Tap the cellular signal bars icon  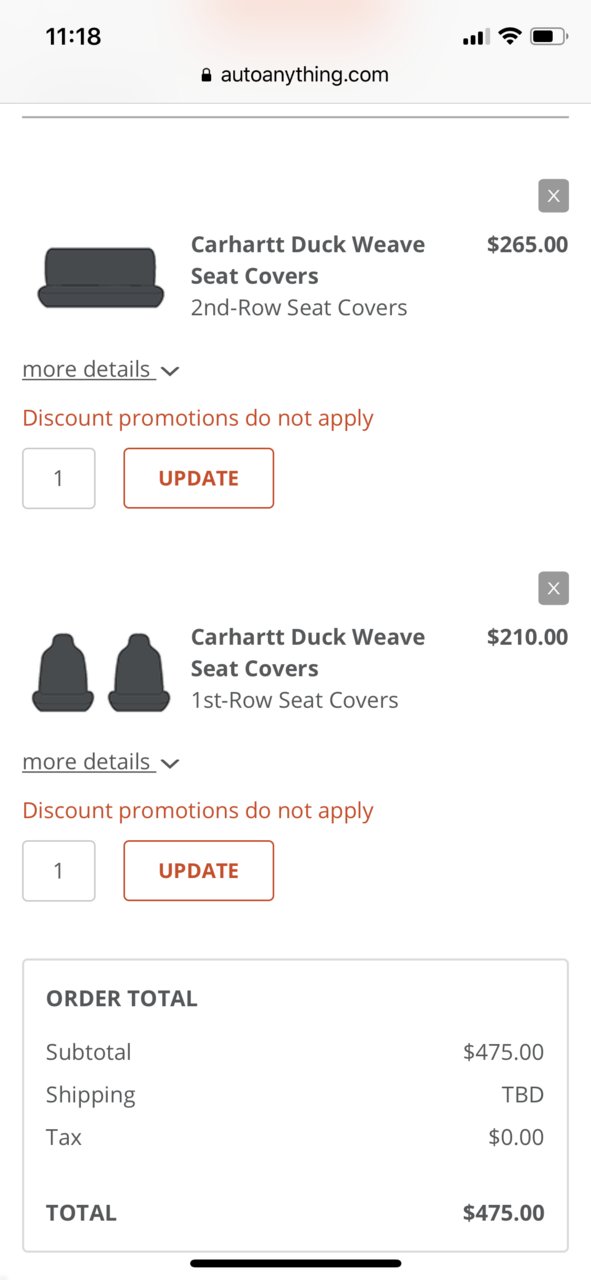[475, 38]
